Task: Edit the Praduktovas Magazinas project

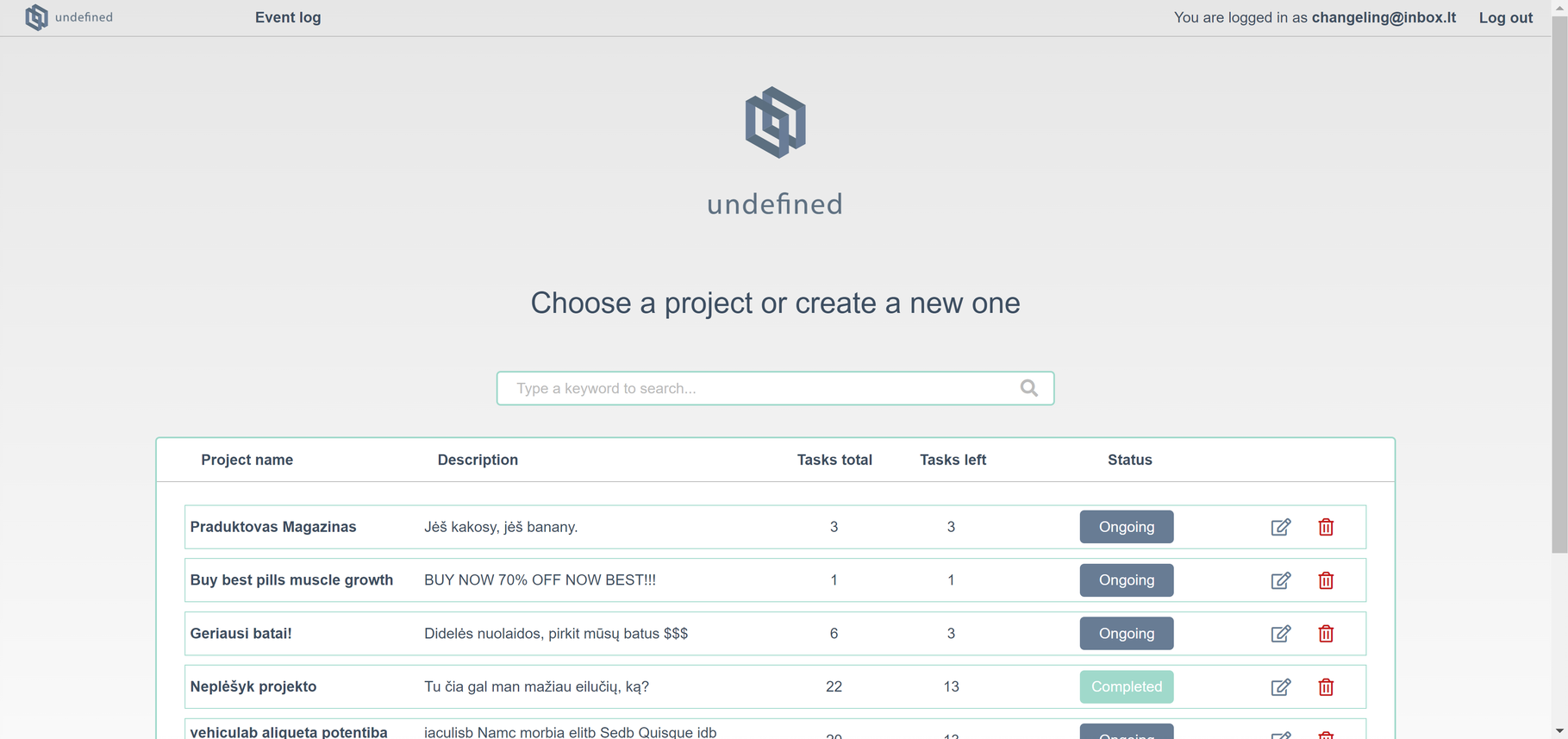Action: [1281, 527]
